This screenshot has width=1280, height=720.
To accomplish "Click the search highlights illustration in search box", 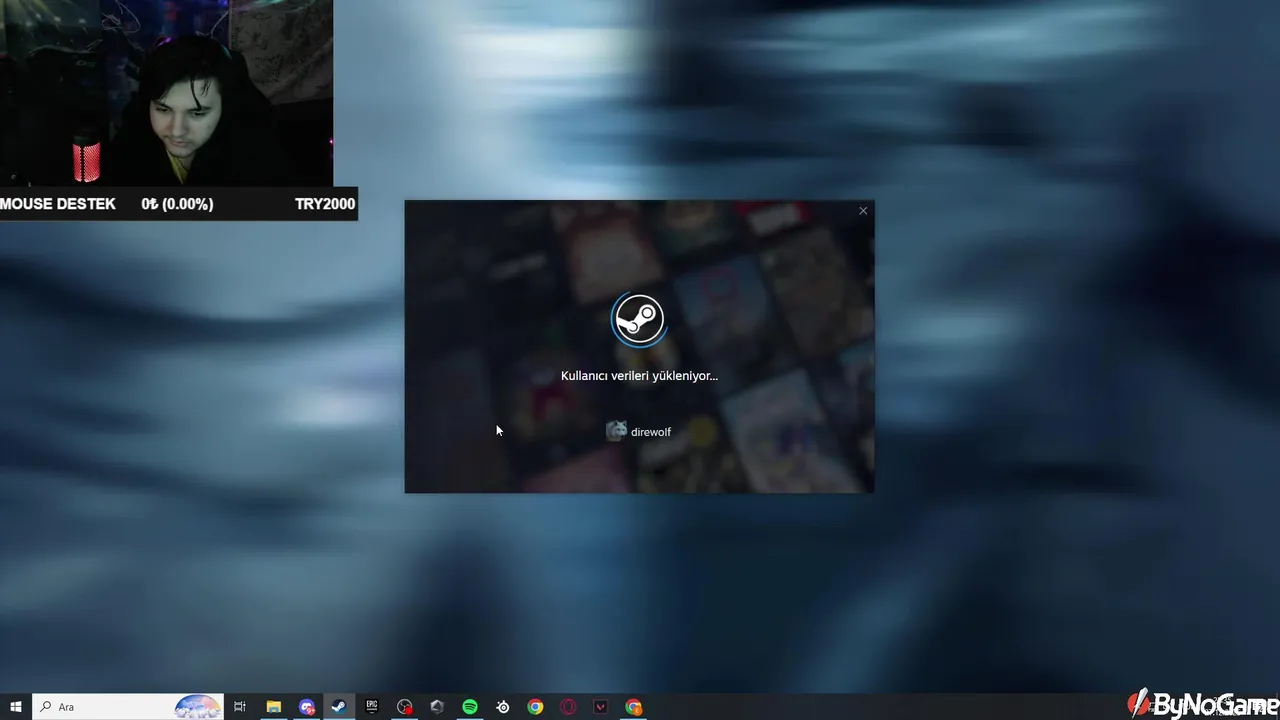I will click(x=197, y=707).
